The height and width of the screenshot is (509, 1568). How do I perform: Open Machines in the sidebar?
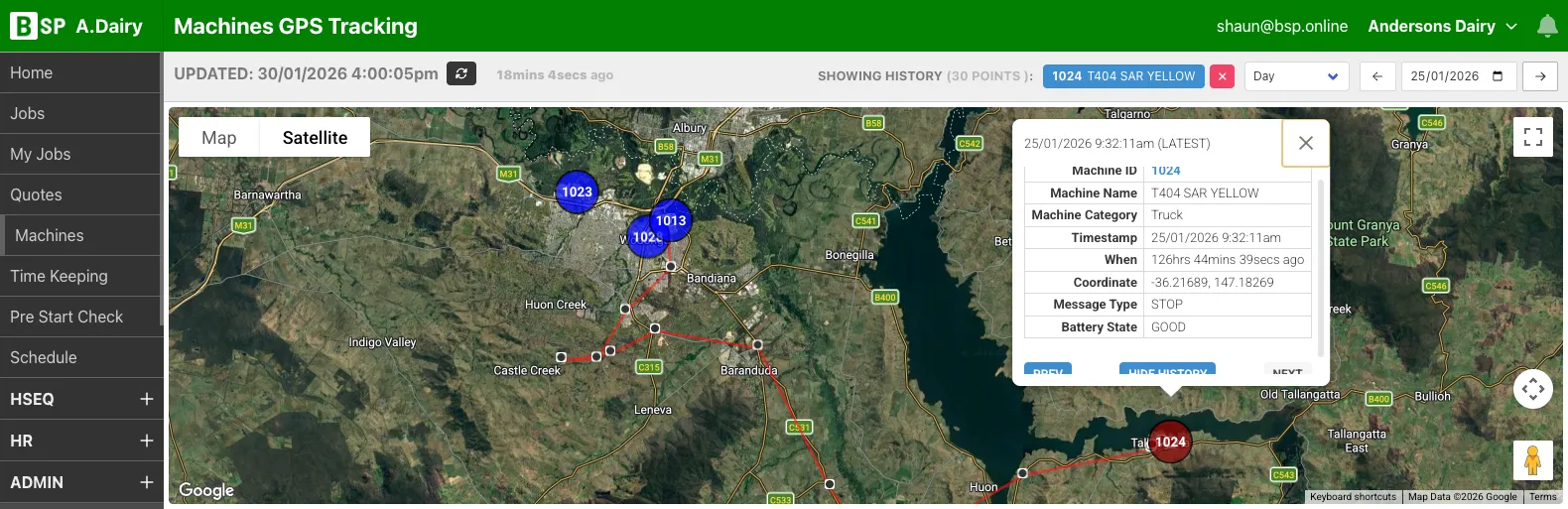pos(80,235)
